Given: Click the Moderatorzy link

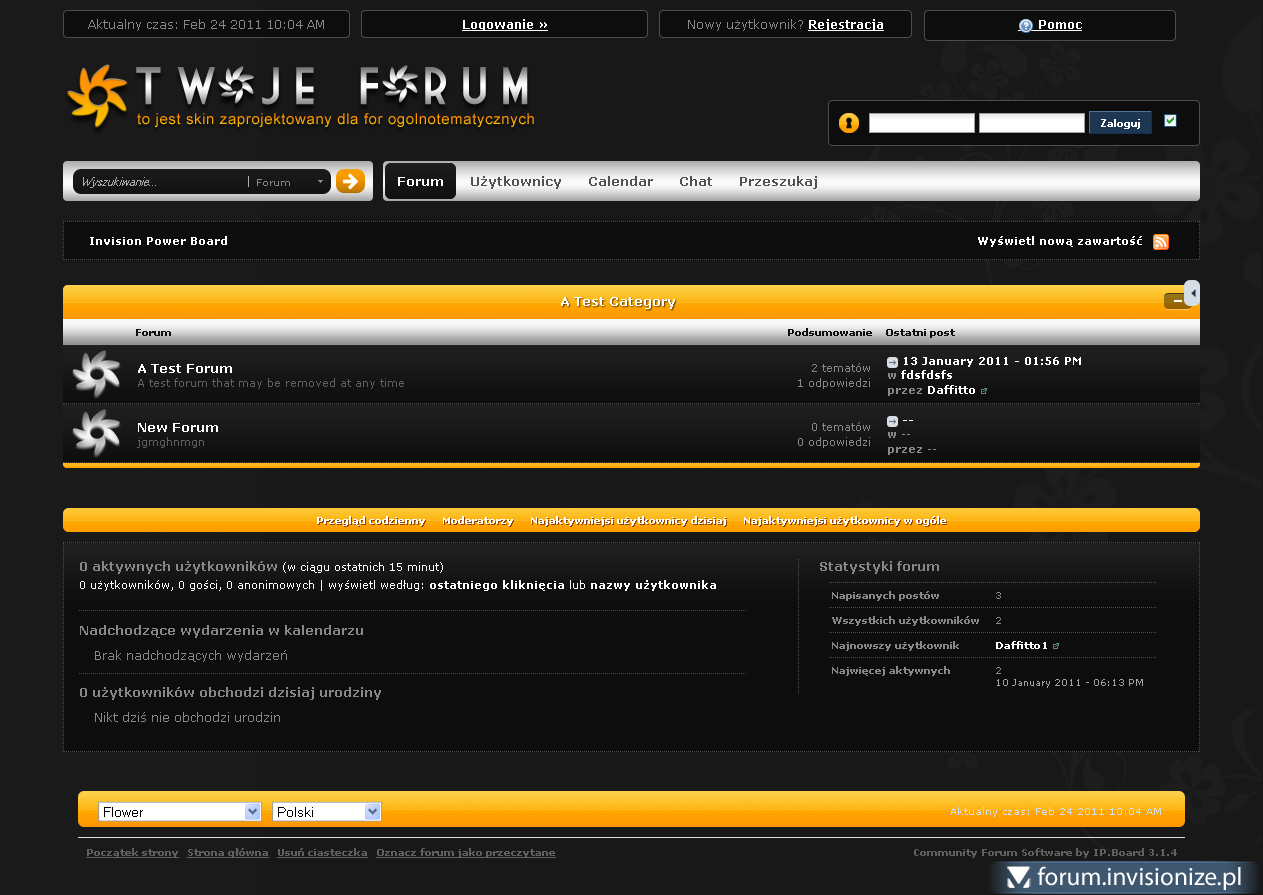Looking at the screenshot, I should [x=478, y=521].
